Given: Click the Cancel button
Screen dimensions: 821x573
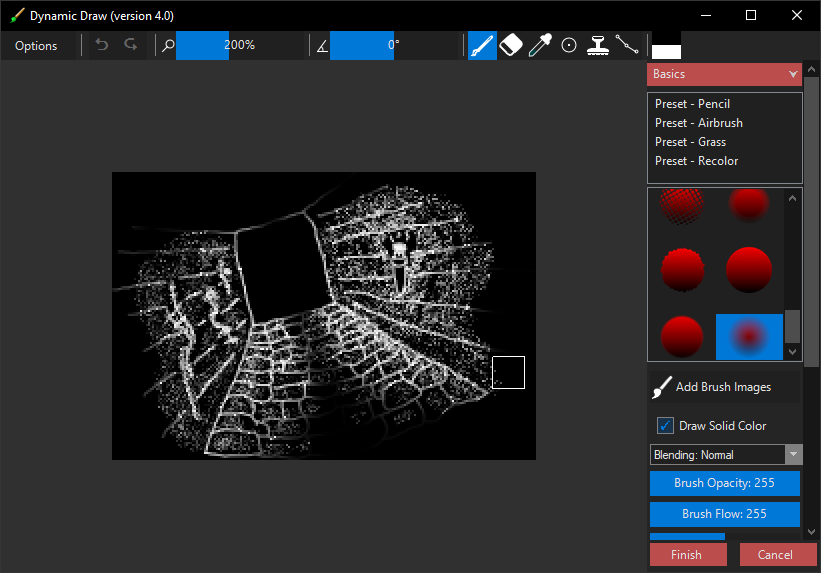Looking at the screenshot, I should (x=778, y=555).
